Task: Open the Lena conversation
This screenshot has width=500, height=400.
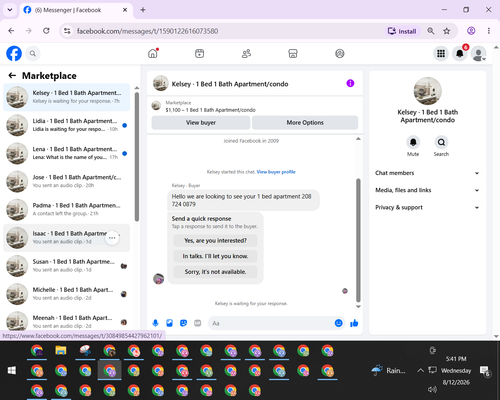Action: 67,153
